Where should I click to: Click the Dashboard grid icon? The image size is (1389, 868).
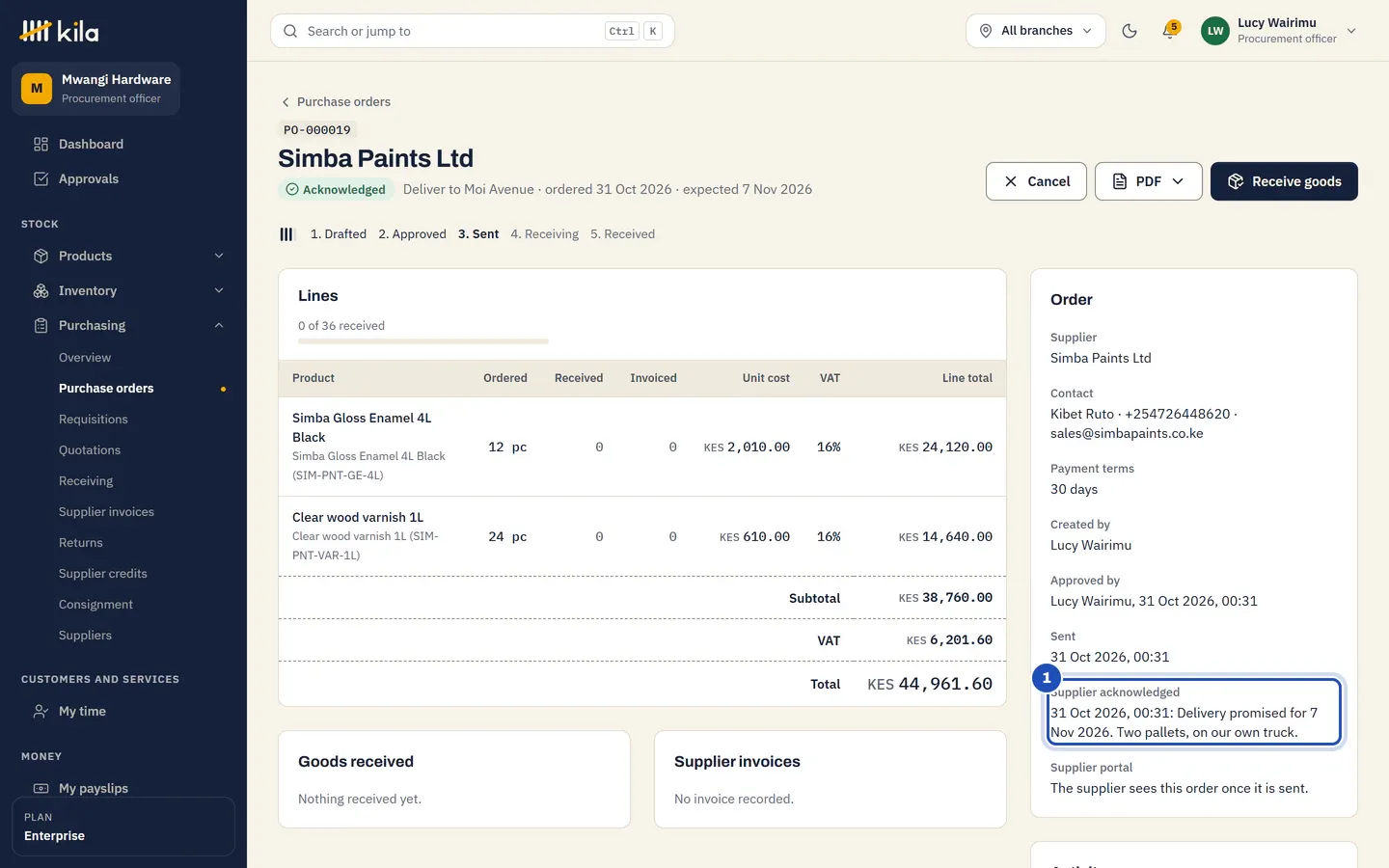click(x=41, y=144)
